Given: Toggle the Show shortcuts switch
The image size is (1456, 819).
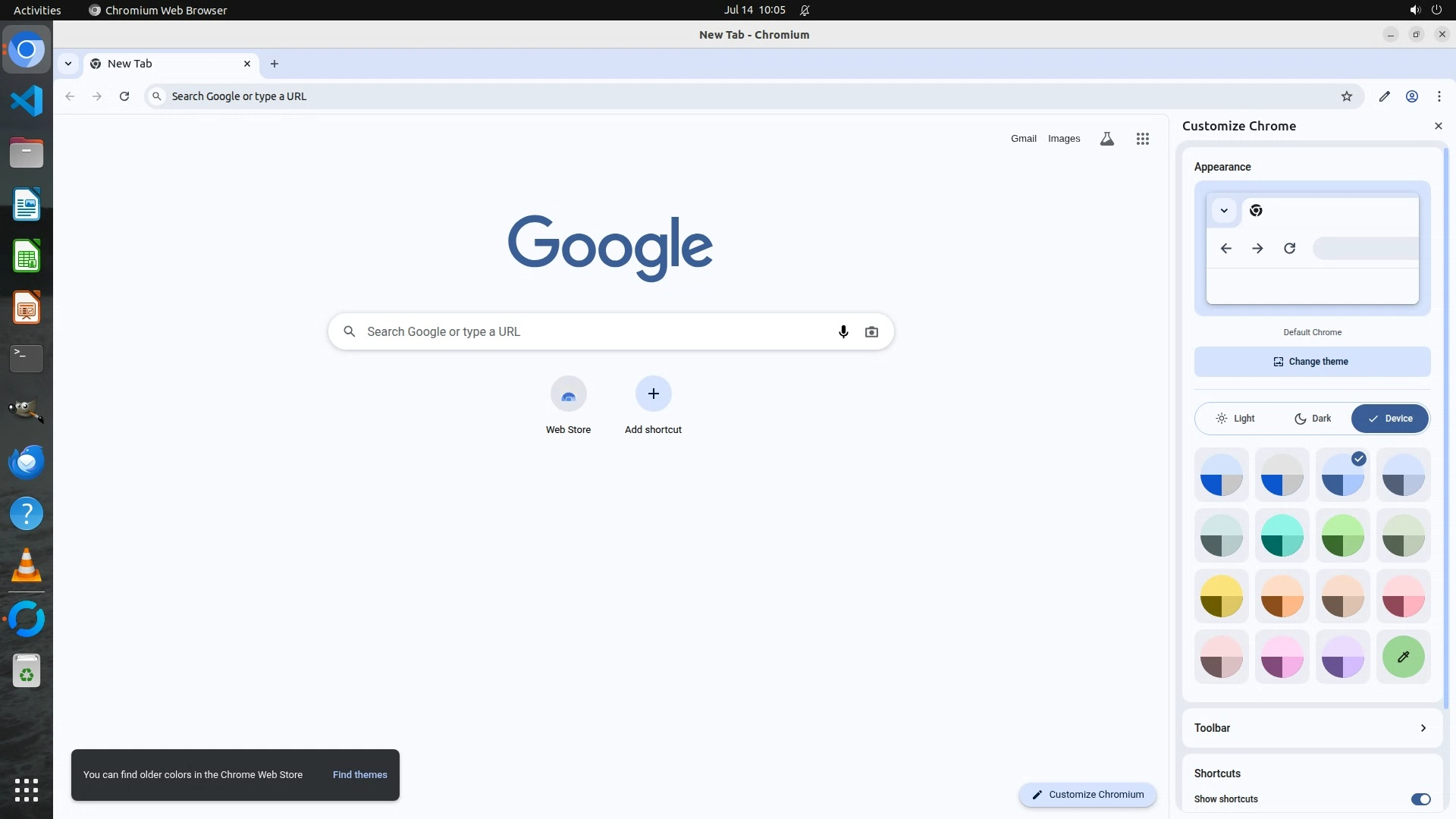Looking at the screenshot, I should 1420,799.
